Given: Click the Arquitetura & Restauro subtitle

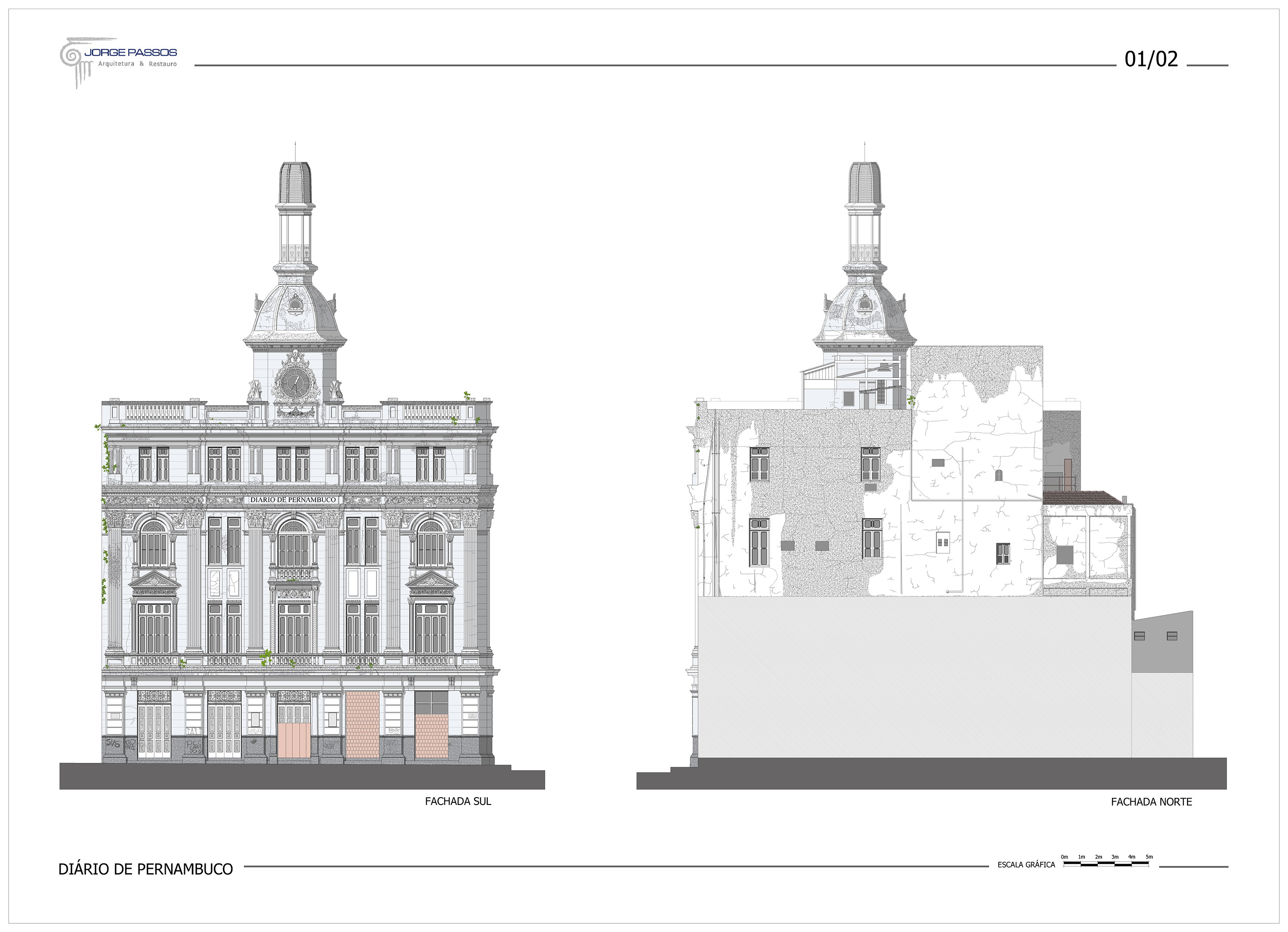Looking at the screenshot, I should (x=137, y=64).
